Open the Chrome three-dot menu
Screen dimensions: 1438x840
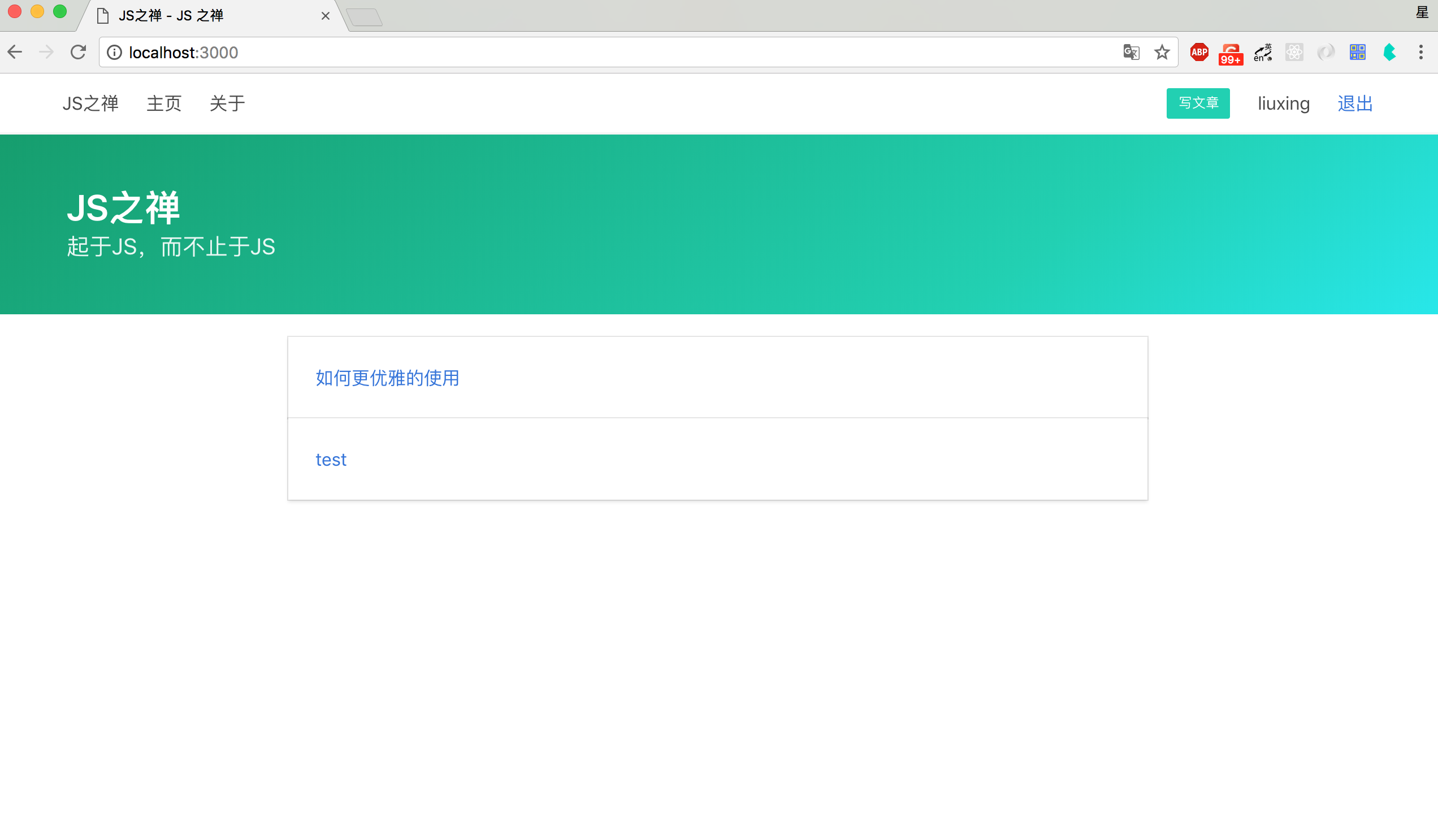[1421, 53]
